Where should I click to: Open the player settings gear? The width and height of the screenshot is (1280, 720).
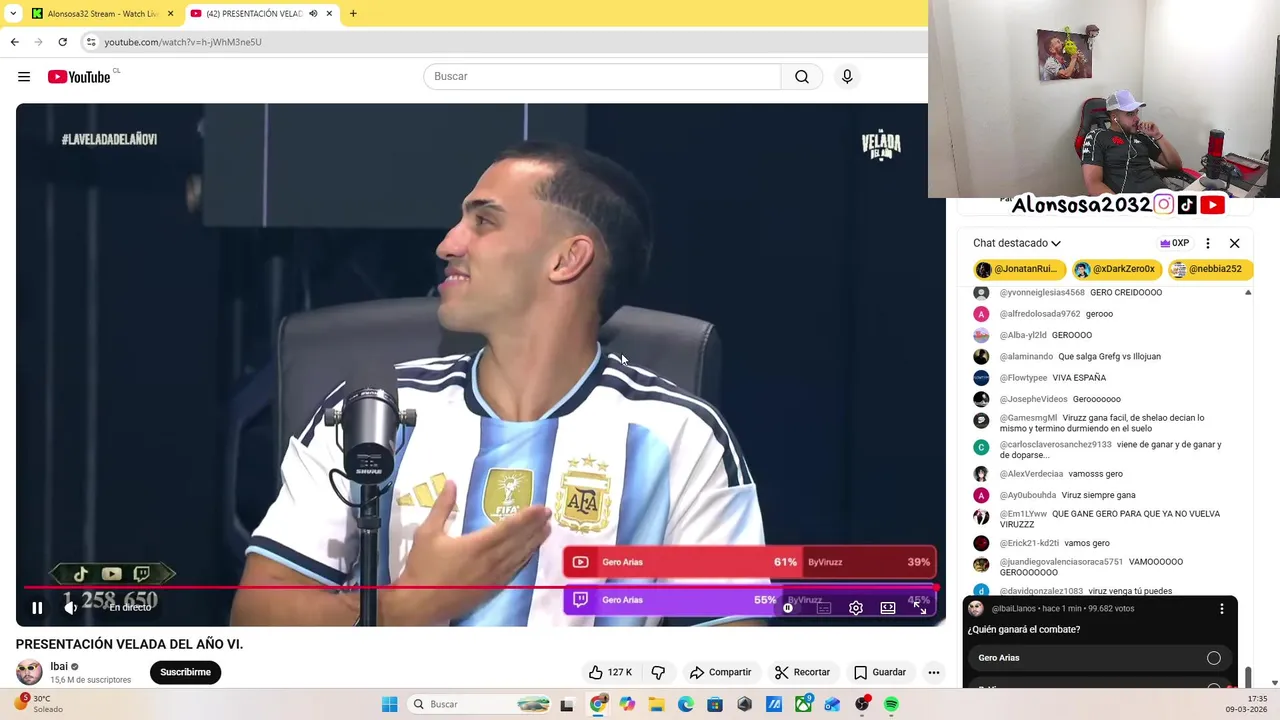[x=856, y=608]
